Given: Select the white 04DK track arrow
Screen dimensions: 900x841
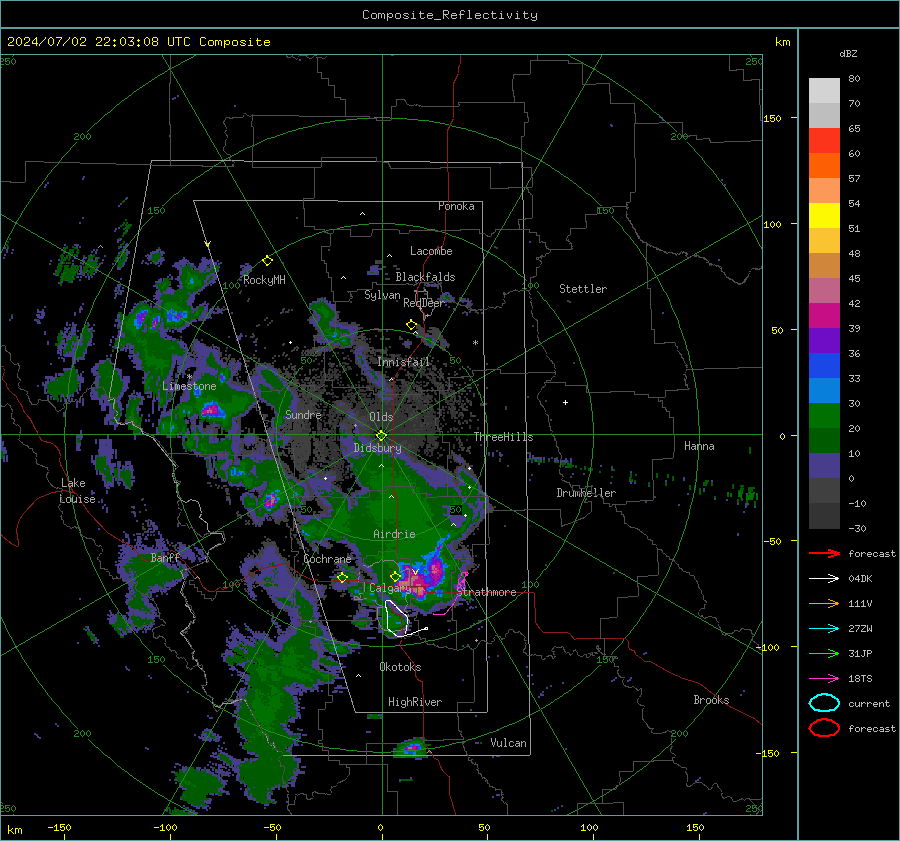Looking at the screenshot, I should pyautogui.click(x=824, y=579).
